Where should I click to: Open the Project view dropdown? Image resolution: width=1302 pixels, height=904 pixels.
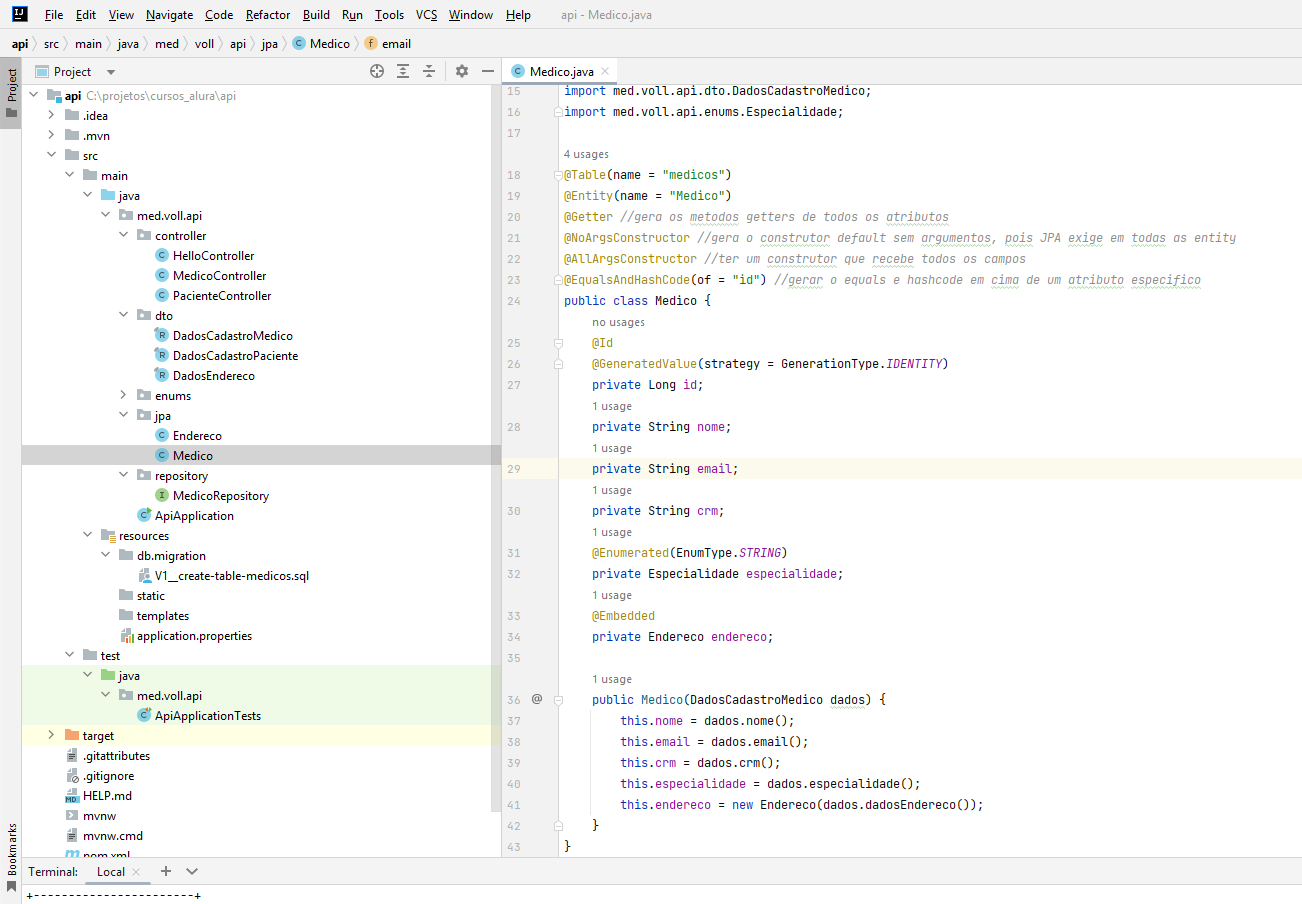[x=111, y=72]
